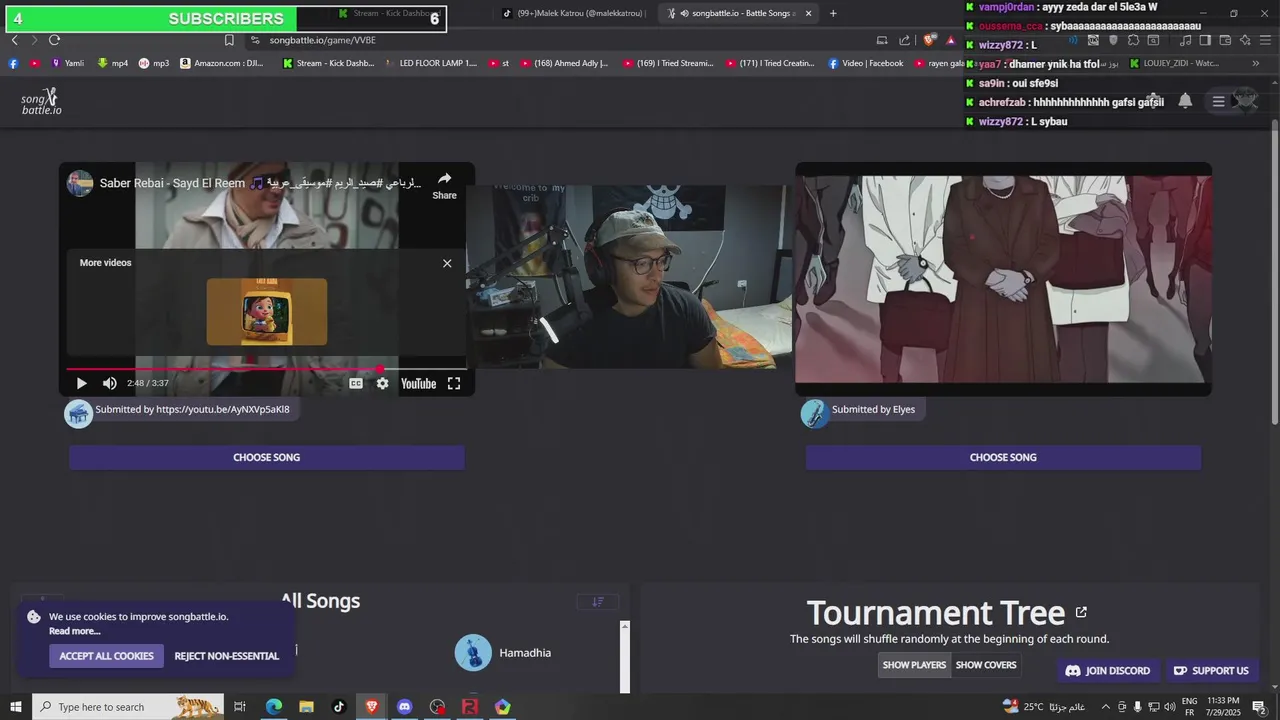Switch tournament tree to Show Covers
Viewport: 1280px width, 720px height.
[986, 665]
